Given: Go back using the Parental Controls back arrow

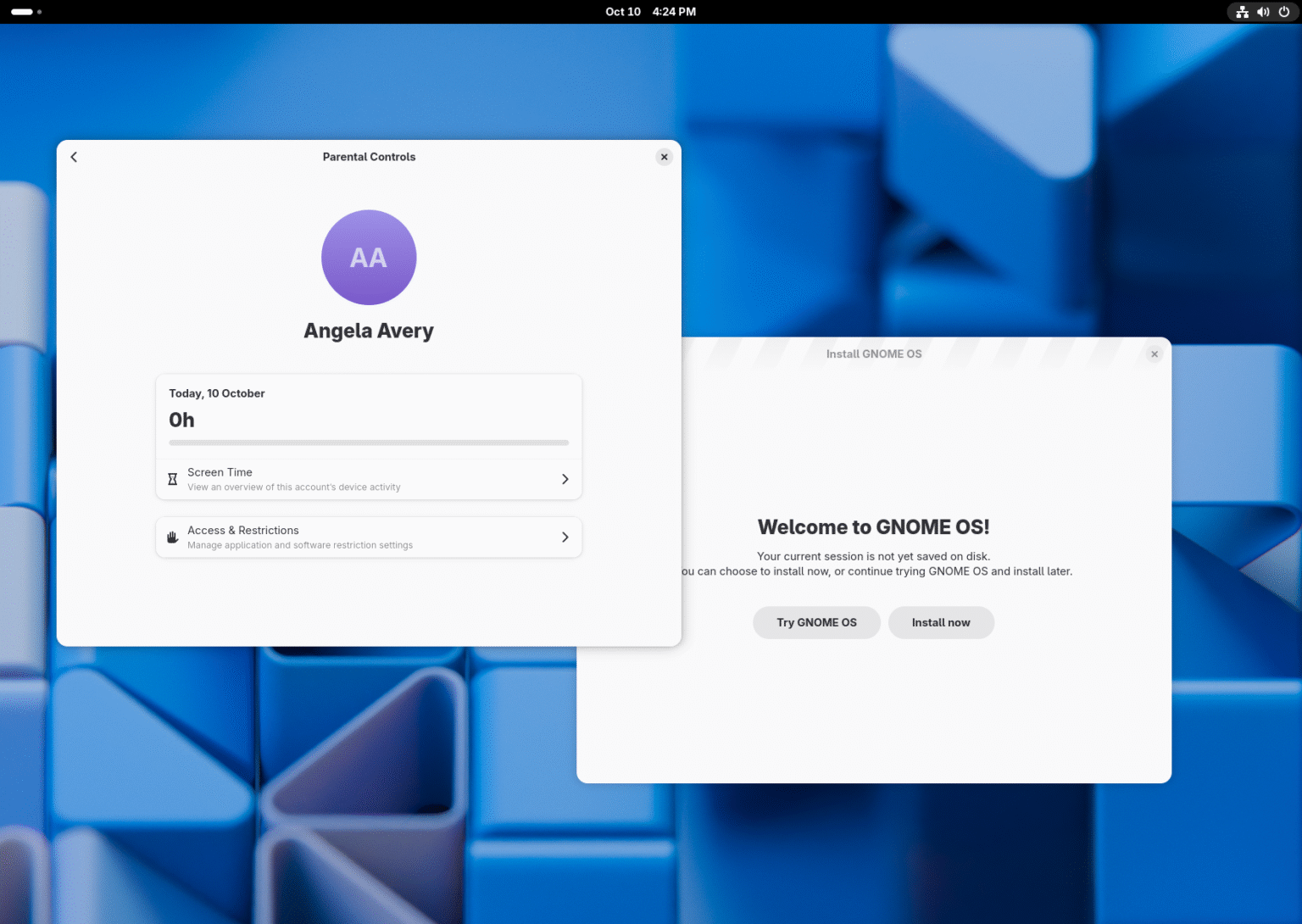Looking at the screenshot, I should [x=74, y=157].
